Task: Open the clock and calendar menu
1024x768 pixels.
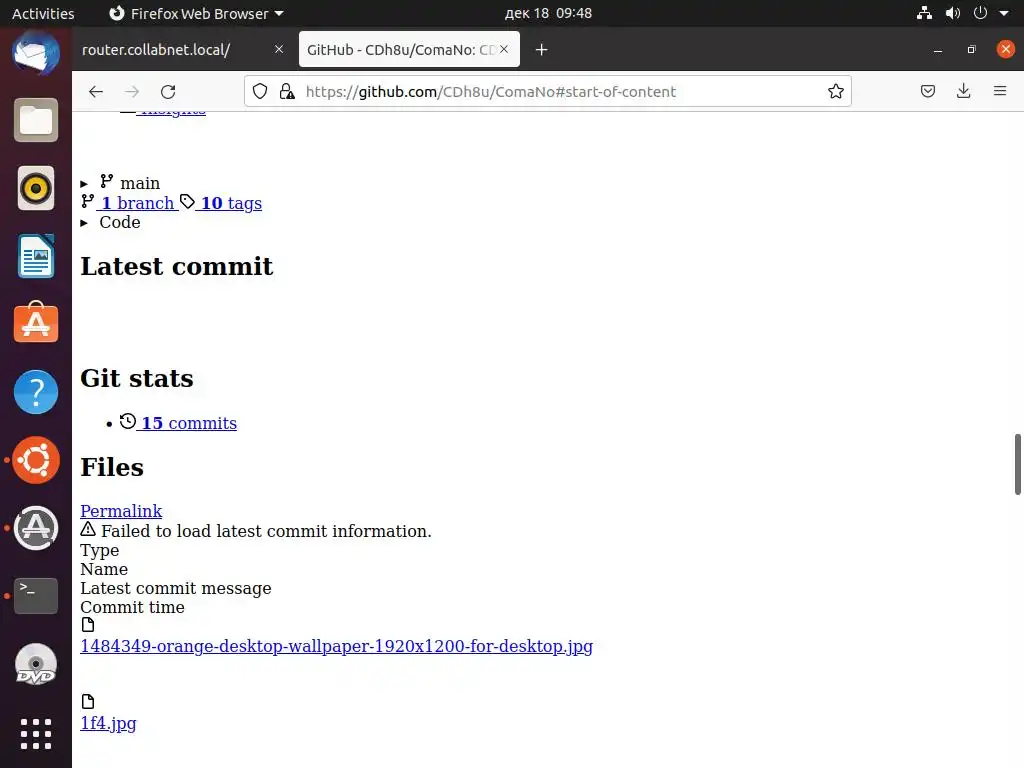Action: [548, 13]
